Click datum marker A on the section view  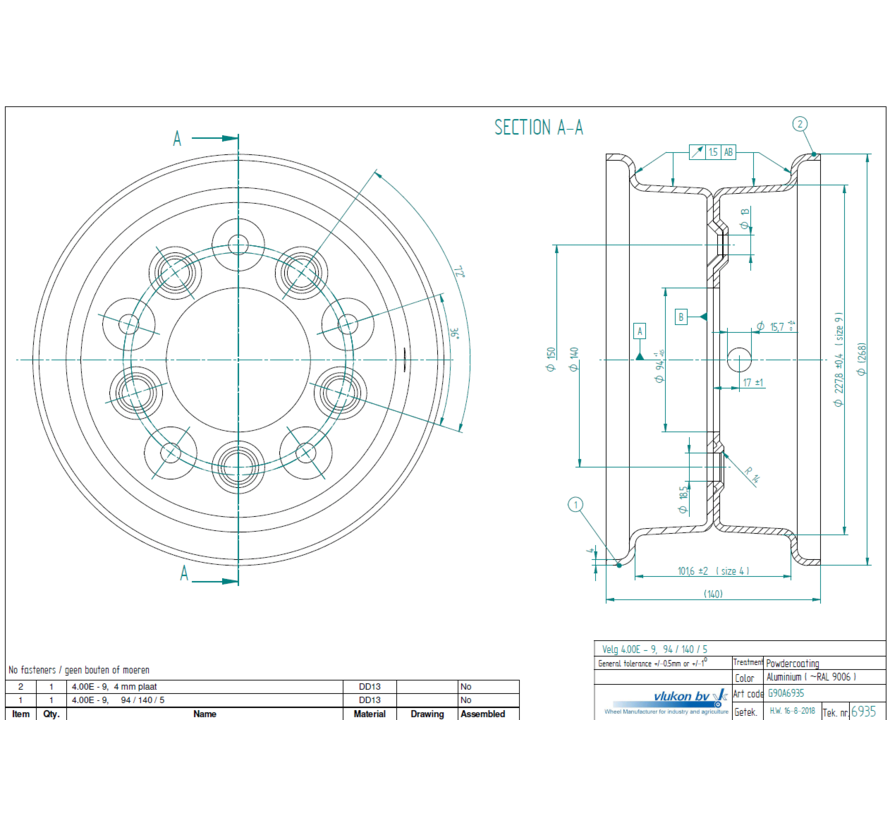(x=640, y=332)
